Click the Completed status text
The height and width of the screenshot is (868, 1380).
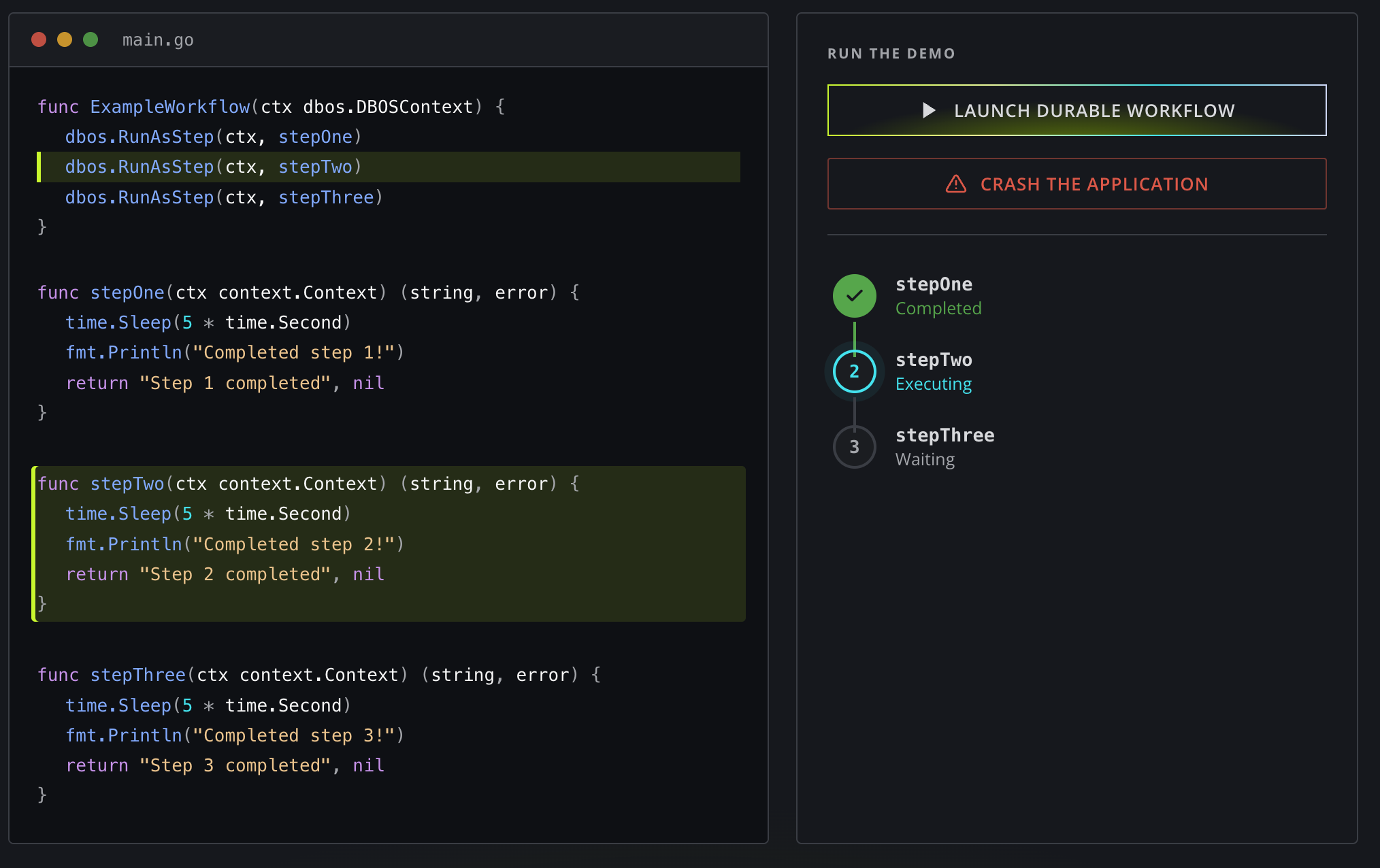tap(938, 308)
